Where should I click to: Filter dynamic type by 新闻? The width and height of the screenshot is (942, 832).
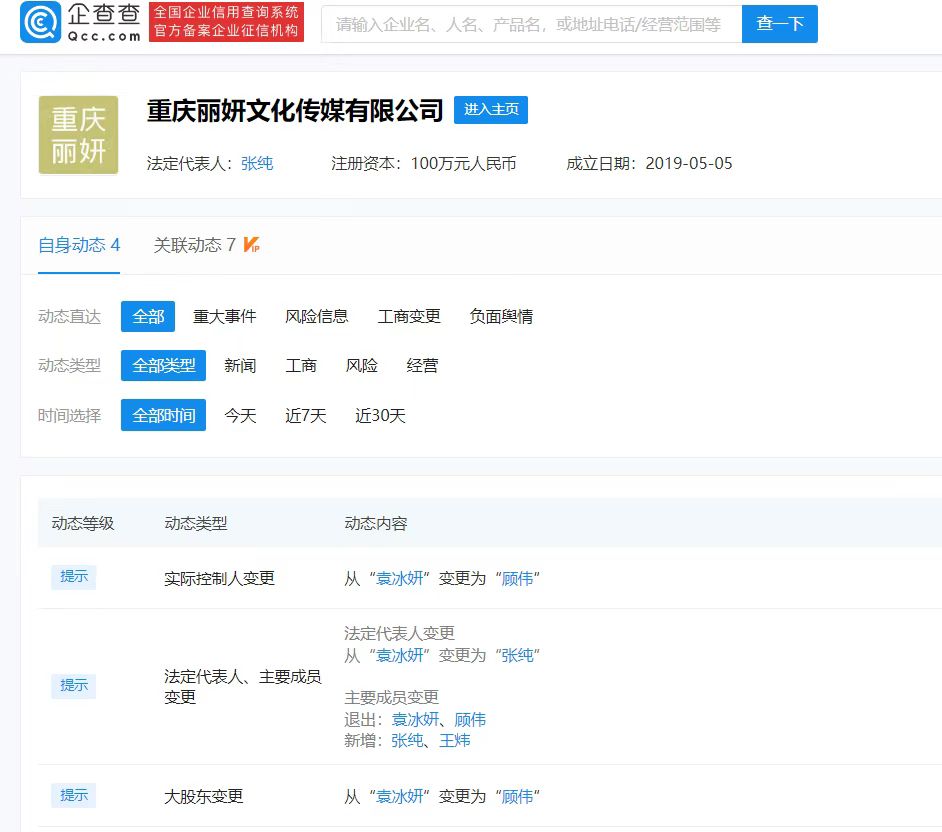click(240, 366)
